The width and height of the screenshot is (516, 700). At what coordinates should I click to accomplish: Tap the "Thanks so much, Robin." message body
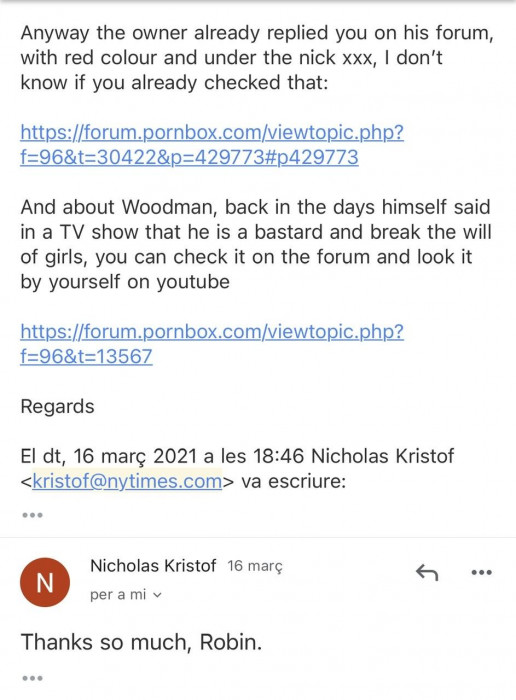[x=141, y=642]
